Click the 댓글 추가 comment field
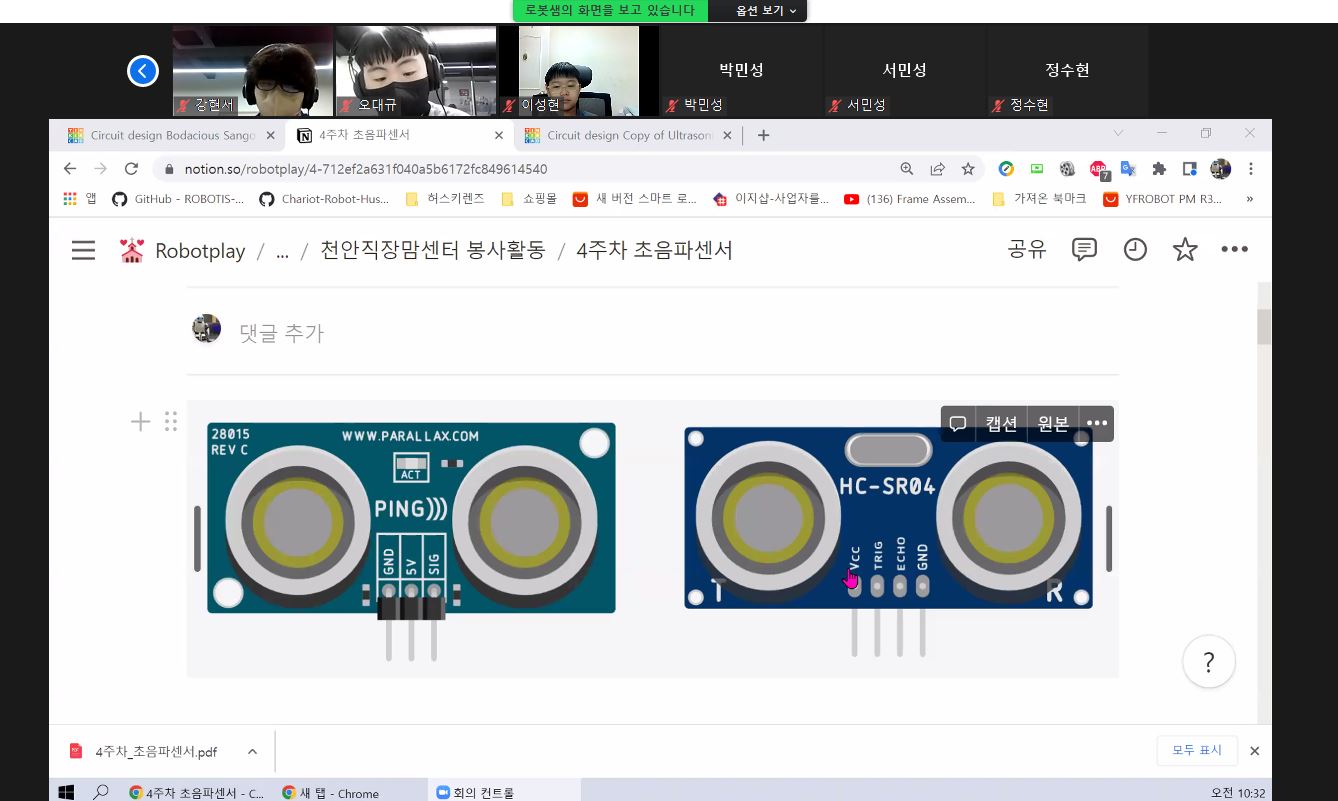The height and width of the screenshot is (801, 1338). point(281,333)
